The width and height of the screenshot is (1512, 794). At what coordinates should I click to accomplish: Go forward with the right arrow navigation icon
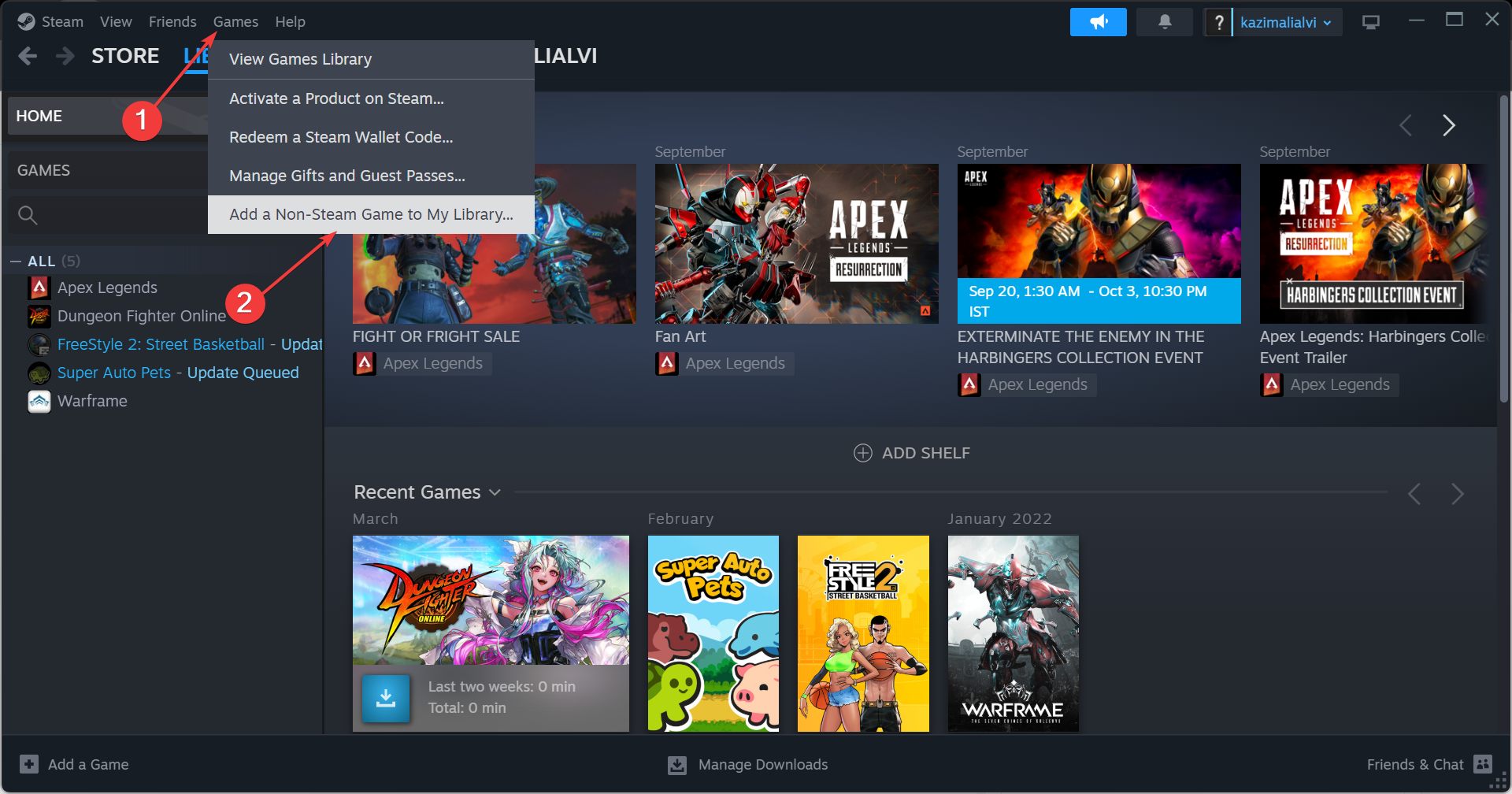(65, 56)
